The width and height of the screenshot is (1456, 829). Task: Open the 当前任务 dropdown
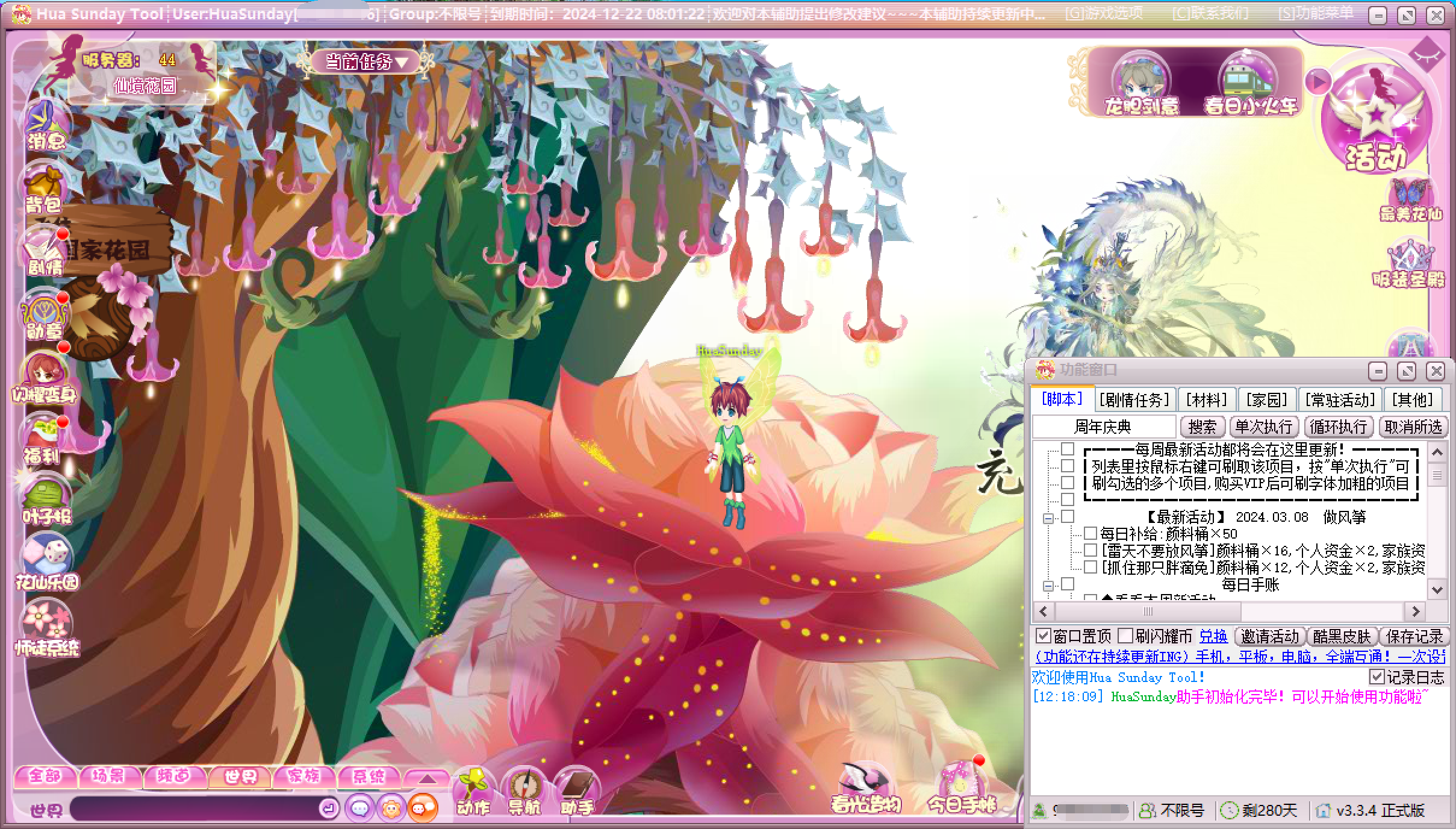coord(366,61)
